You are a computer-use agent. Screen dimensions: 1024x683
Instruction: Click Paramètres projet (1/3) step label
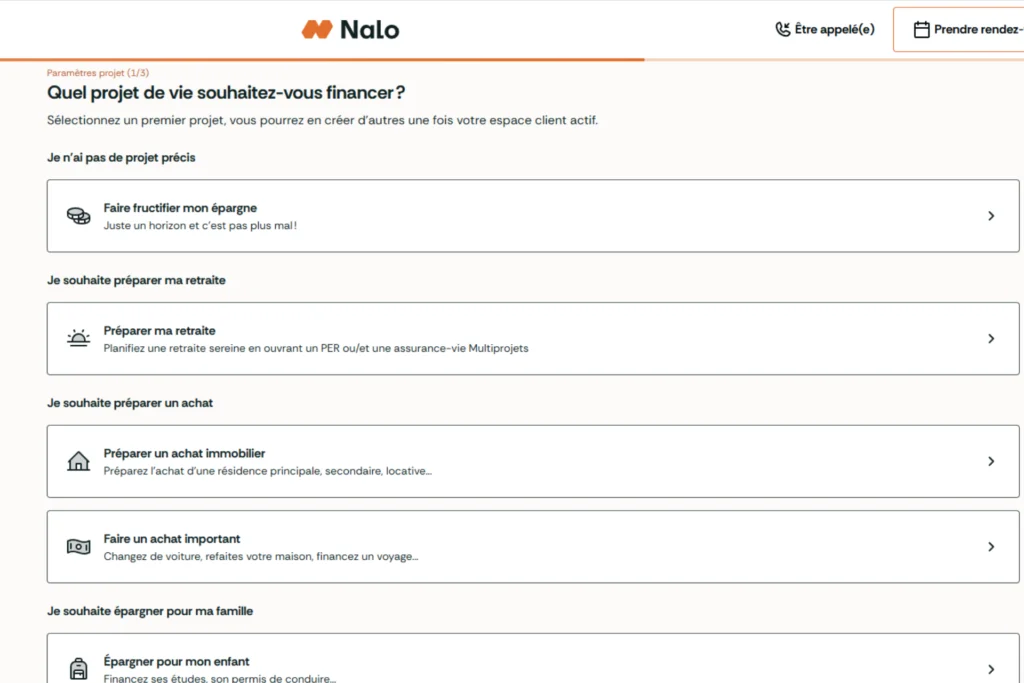pyautogui.click(x=98, y=72)
